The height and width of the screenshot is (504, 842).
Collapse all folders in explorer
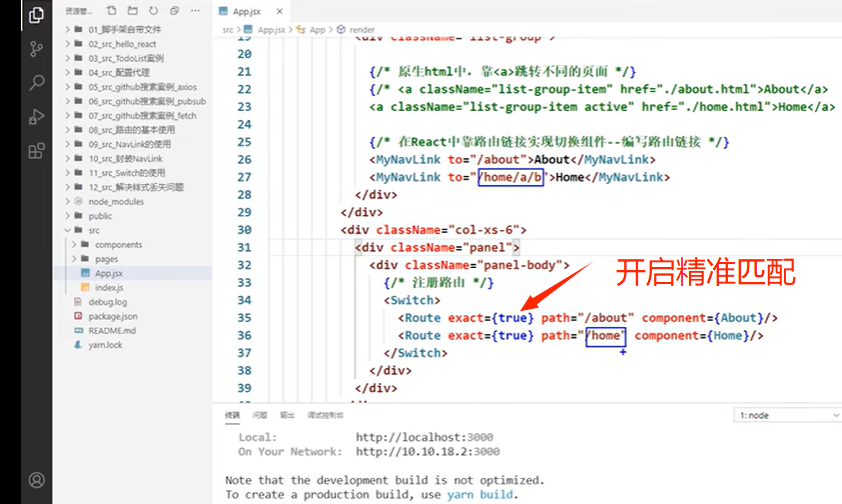click(x=175, y=10)
